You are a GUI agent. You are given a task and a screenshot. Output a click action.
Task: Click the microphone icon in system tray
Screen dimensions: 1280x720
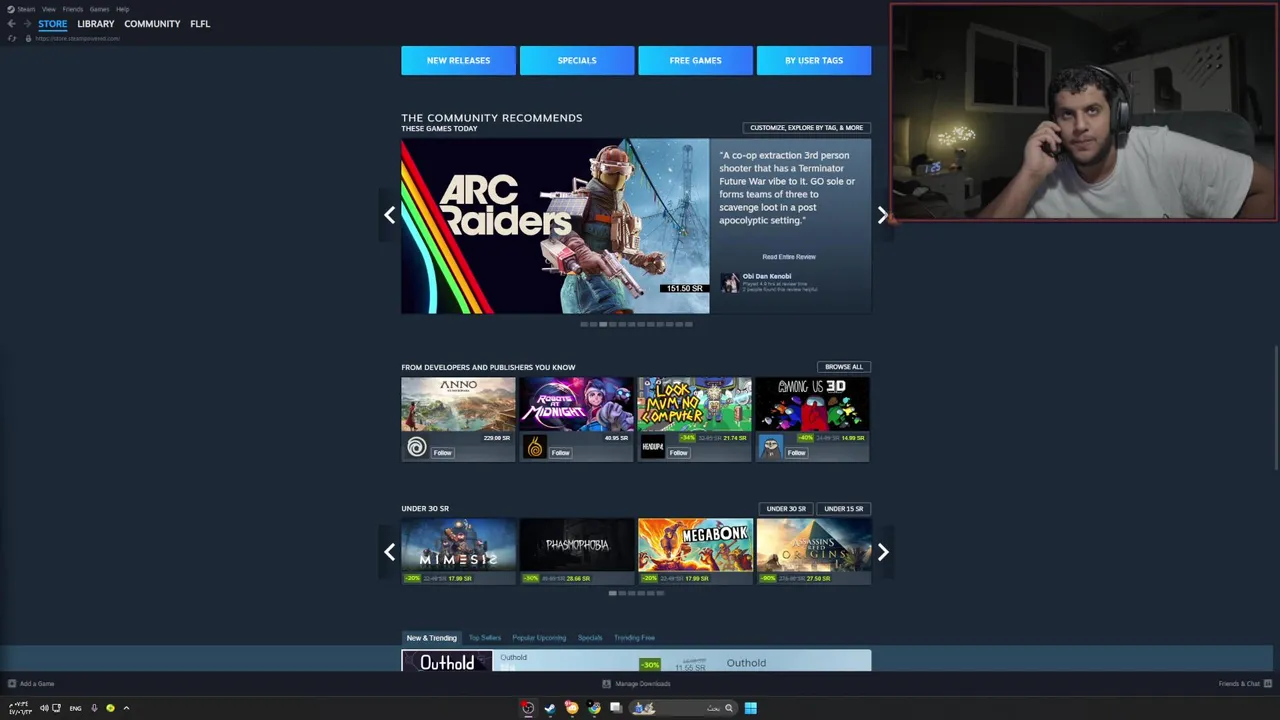click(94, 708)
